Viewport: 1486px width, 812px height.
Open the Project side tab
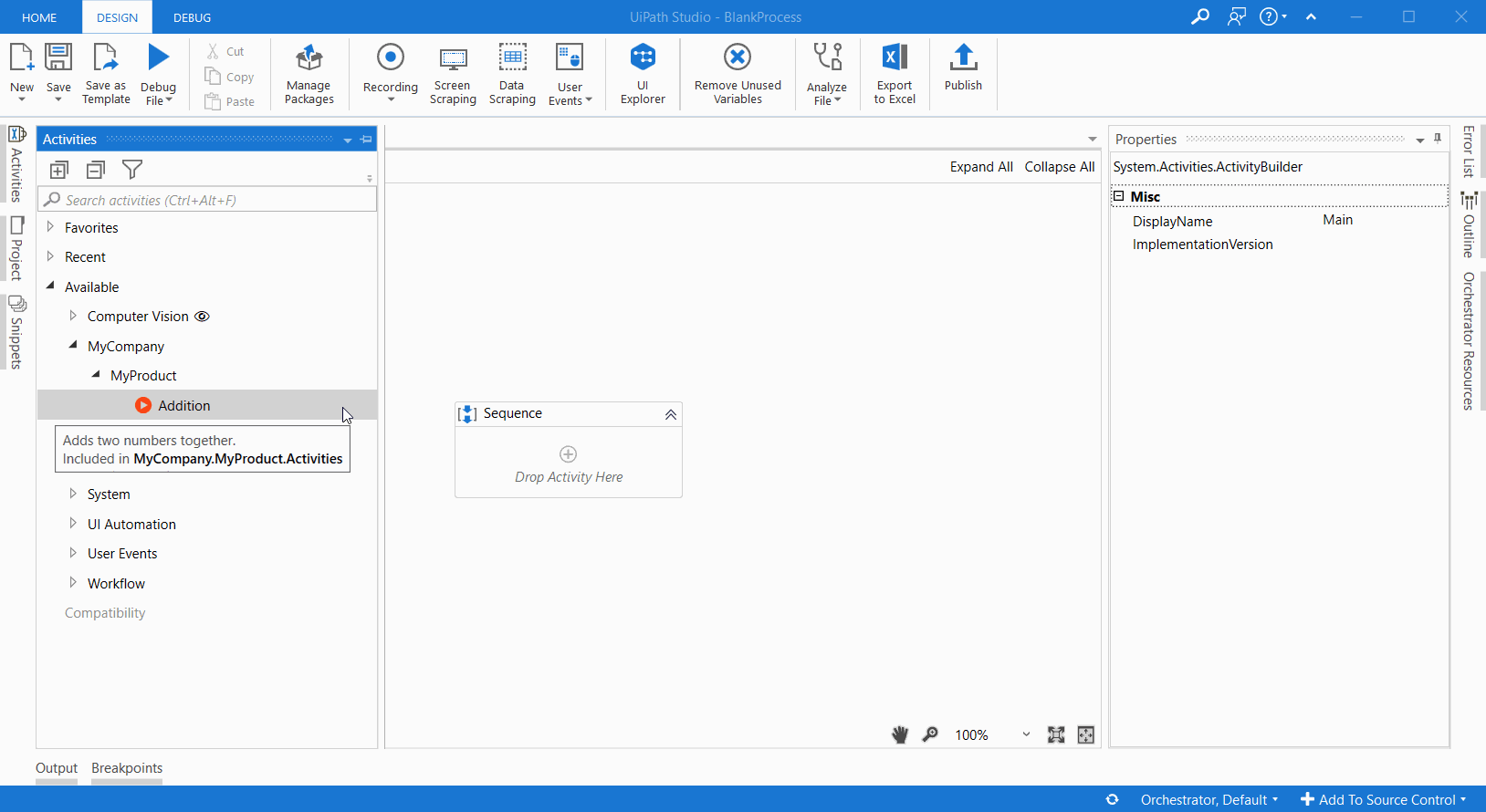click(x=16, y=249)
